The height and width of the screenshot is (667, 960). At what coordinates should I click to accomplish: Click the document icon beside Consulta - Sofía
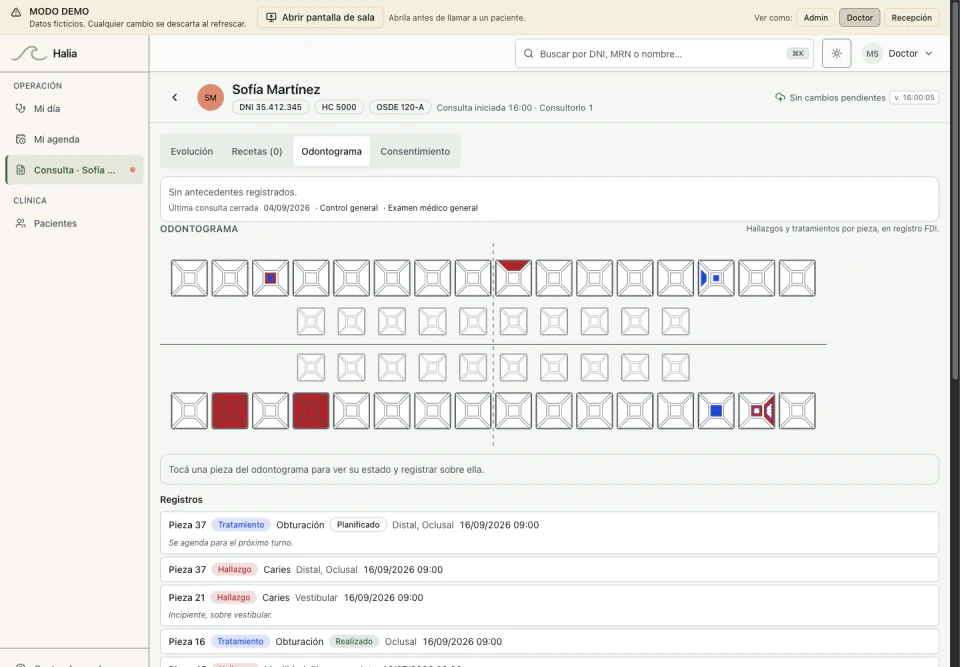pyautogui.click(x=21, y=170)
